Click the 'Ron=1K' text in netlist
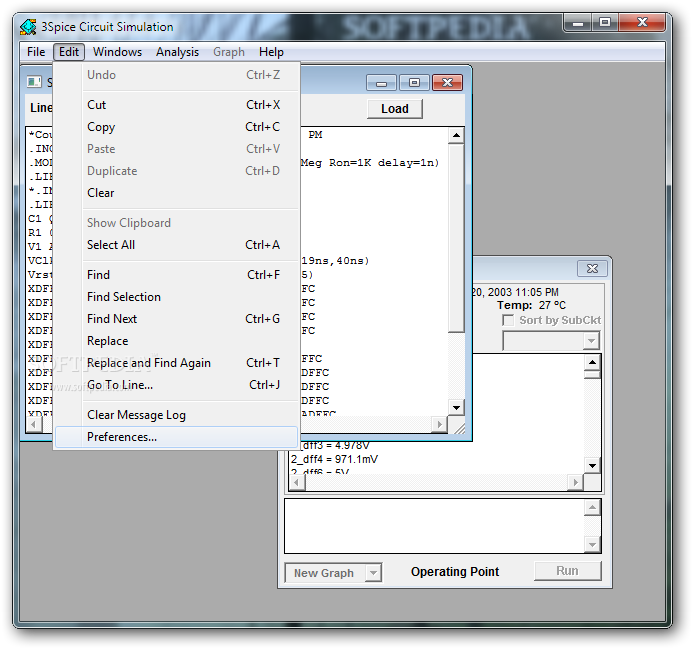This screenshot has height=649, width=693. [x=350, y=163]
